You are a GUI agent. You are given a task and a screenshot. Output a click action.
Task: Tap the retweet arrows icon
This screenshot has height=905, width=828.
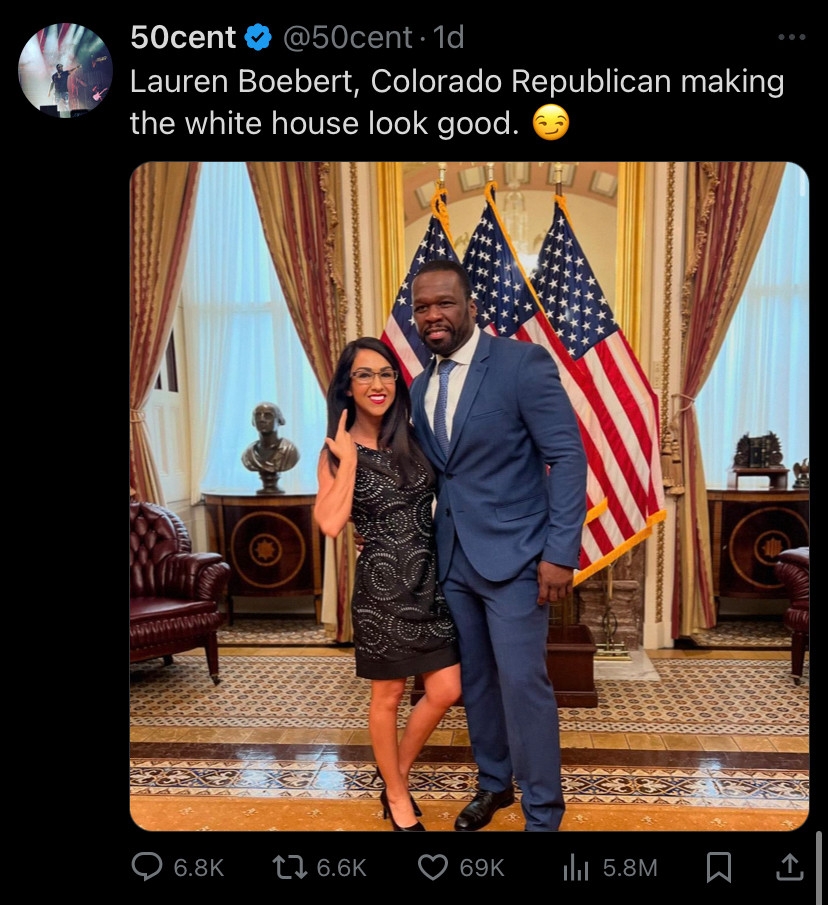pos(291,867)
